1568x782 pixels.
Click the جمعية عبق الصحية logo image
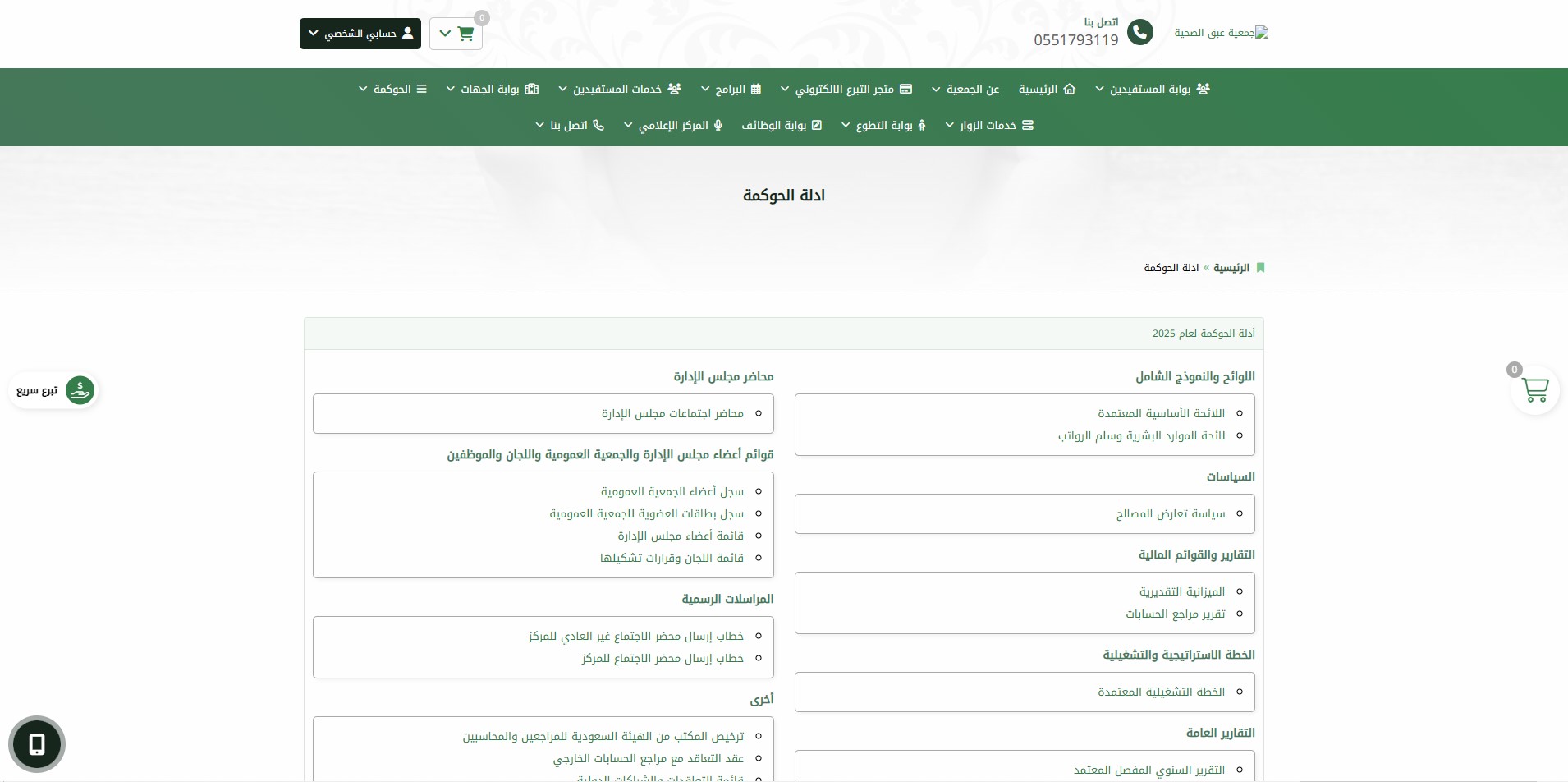pos(1221,33)
